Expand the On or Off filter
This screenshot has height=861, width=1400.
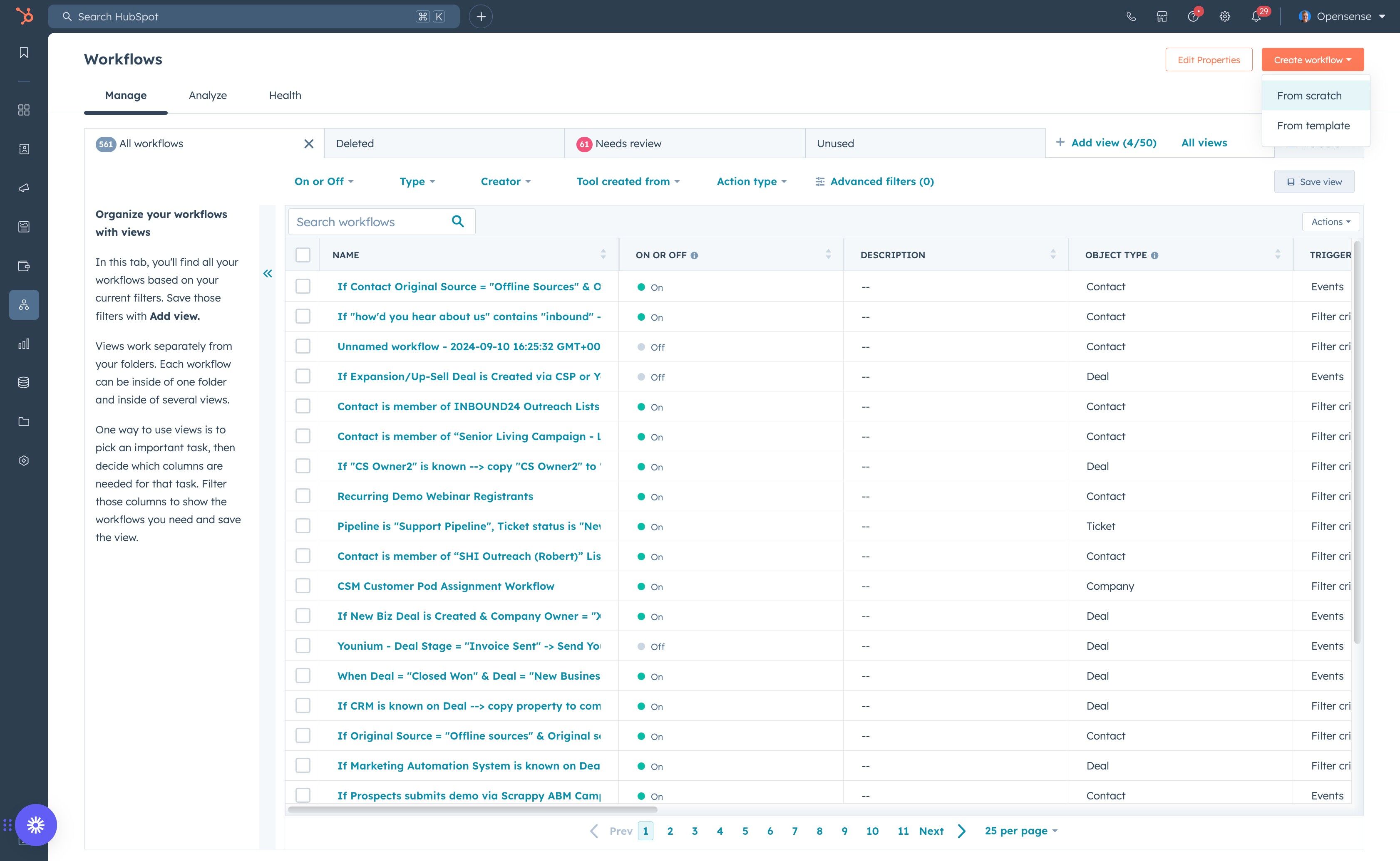click(324, 181)
